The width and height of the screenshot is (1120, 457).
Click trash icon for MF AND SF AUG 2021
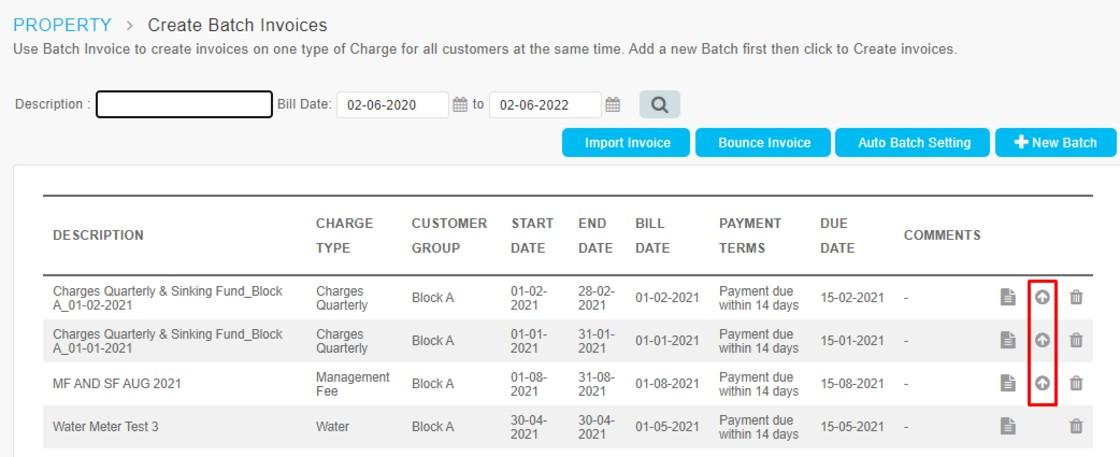(1076, 383)
